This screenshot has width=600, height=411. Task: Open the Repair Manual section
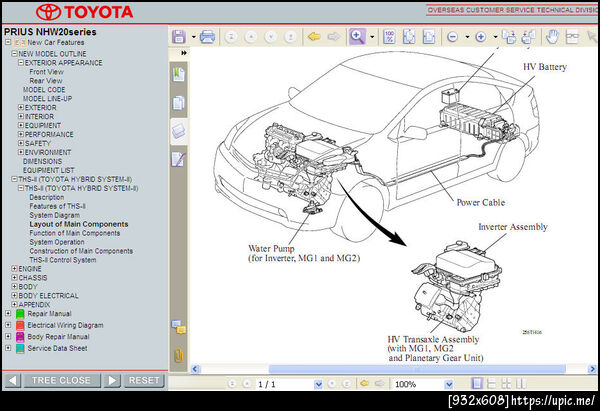(47, 313)
